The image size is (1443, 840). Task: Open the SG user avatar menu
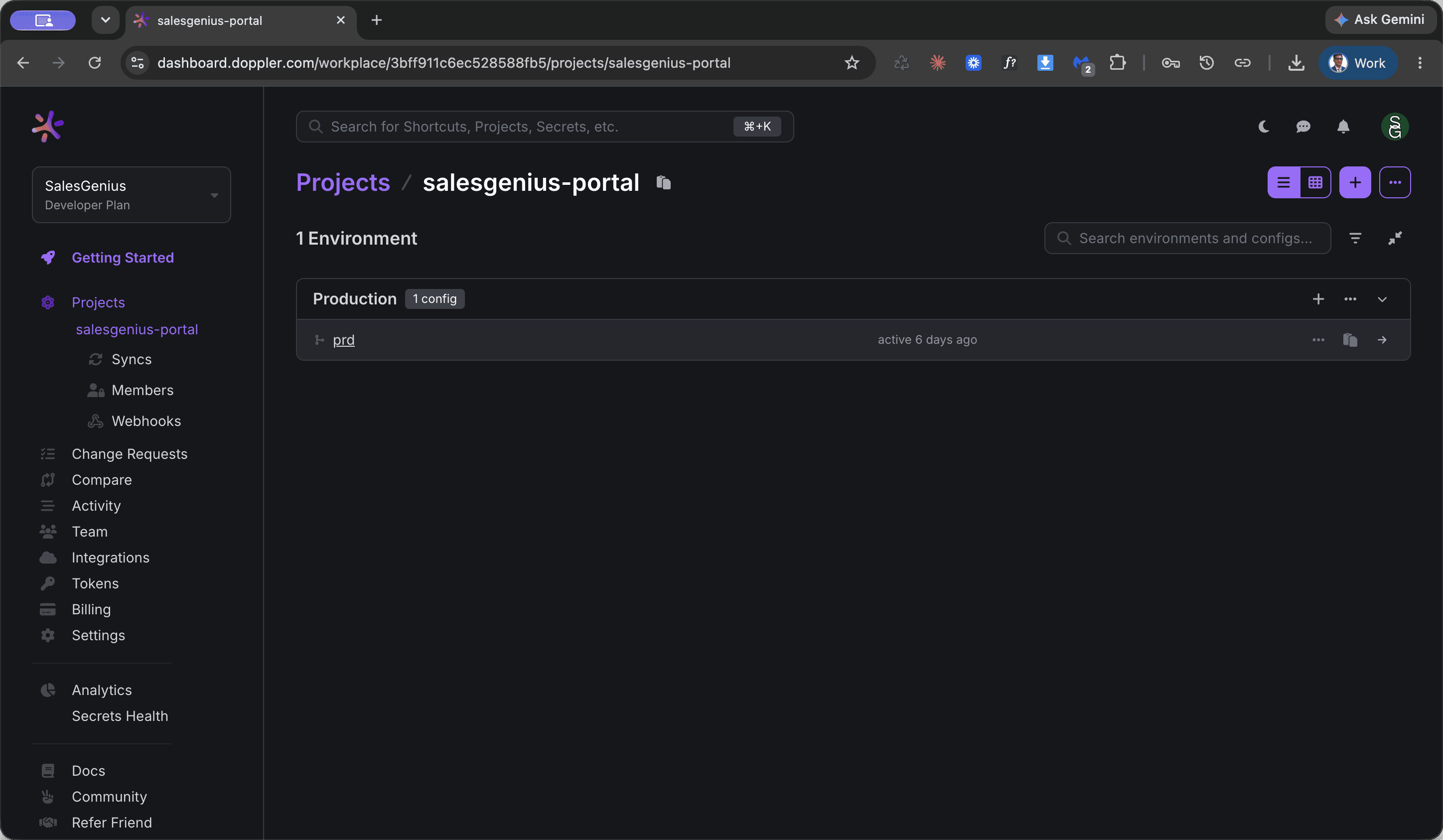tap(1394, 127)
